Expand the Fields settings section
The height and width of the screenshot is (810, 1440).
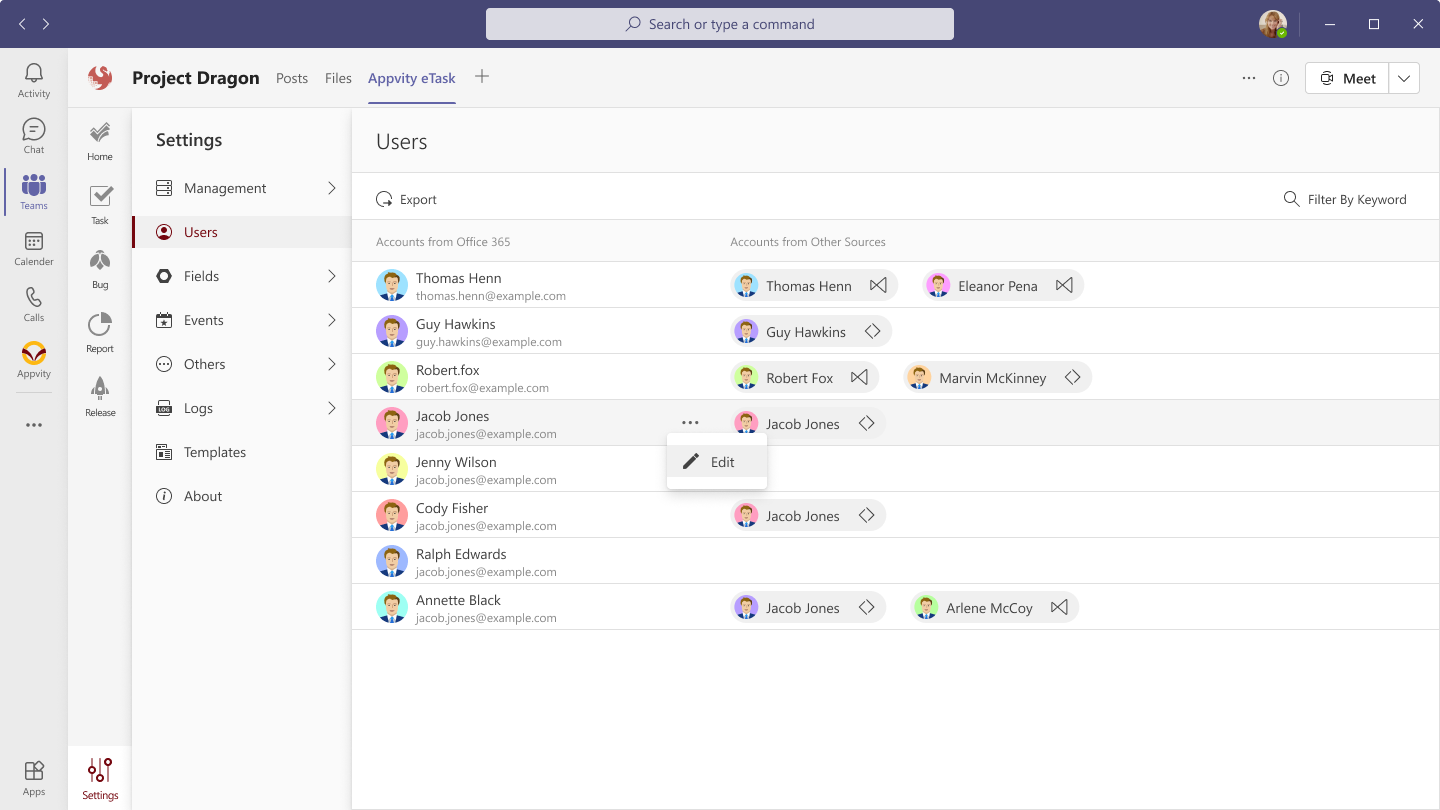point(332,276)
